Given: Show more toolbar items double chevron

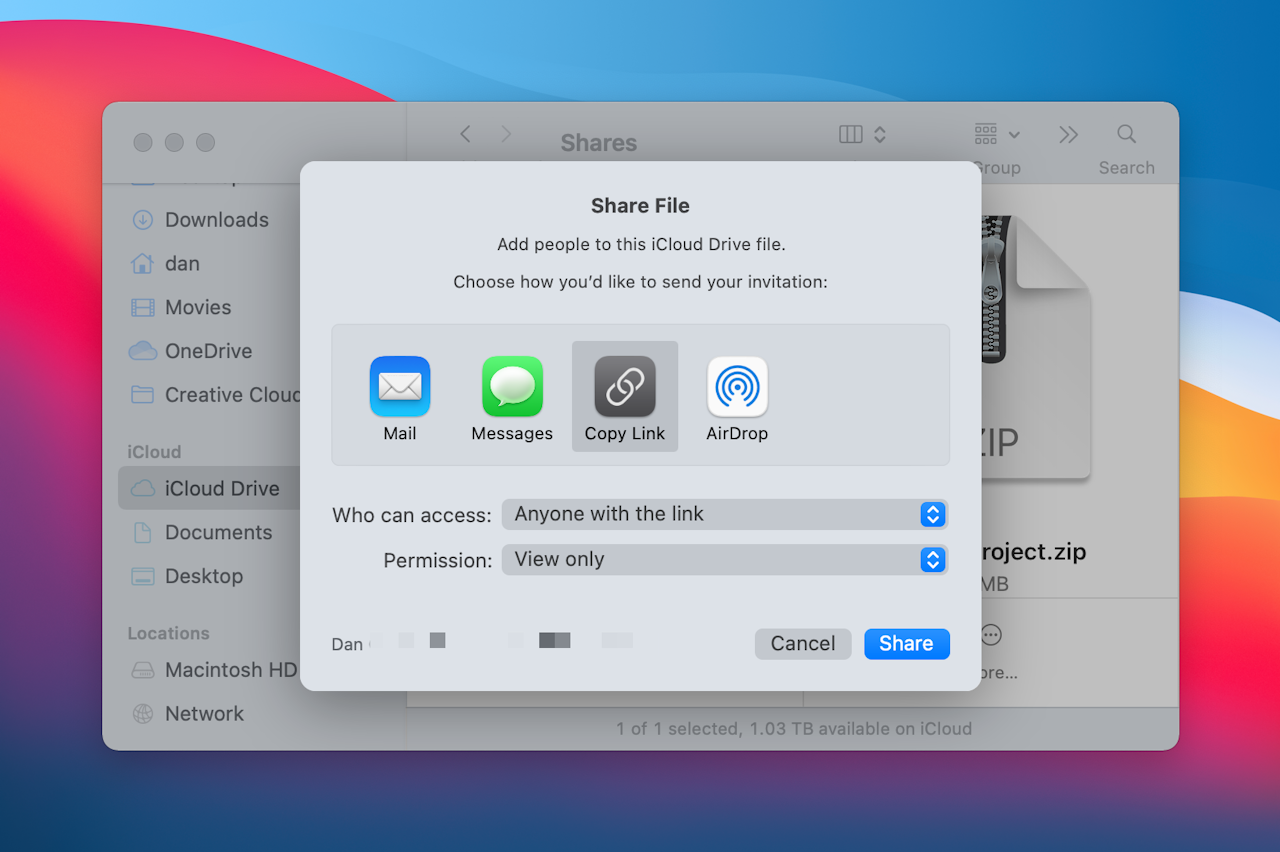Looking at the screenshot, I should coord(1068,134).
